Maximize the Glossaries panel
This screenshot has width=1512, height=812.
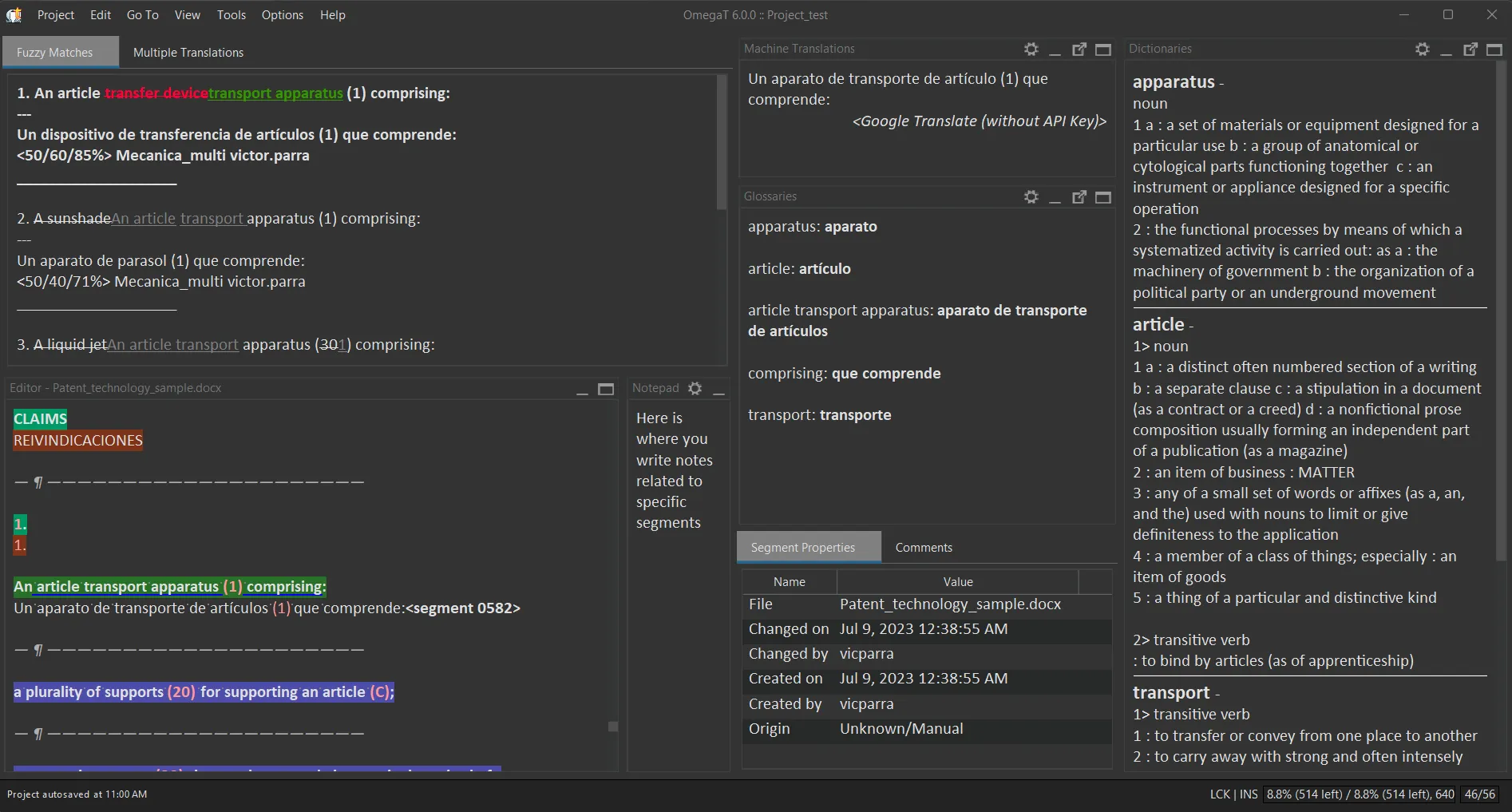(x=1102, y=196)
